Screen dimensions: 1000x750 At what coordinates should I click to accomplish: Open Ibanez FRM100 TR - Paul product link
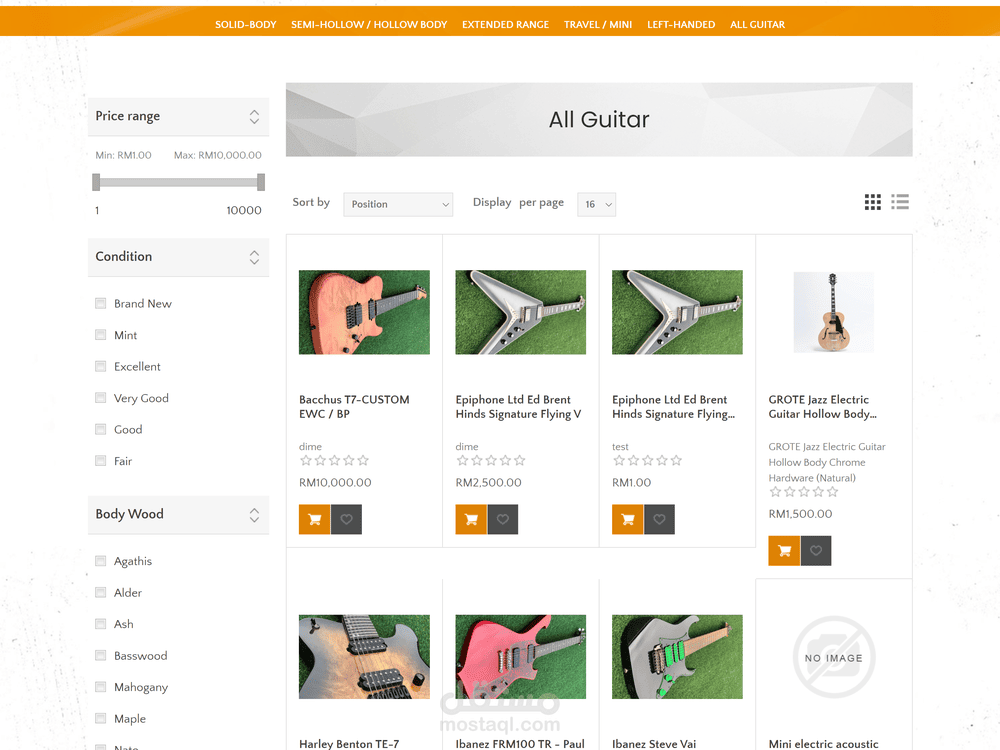pos(520,744)
